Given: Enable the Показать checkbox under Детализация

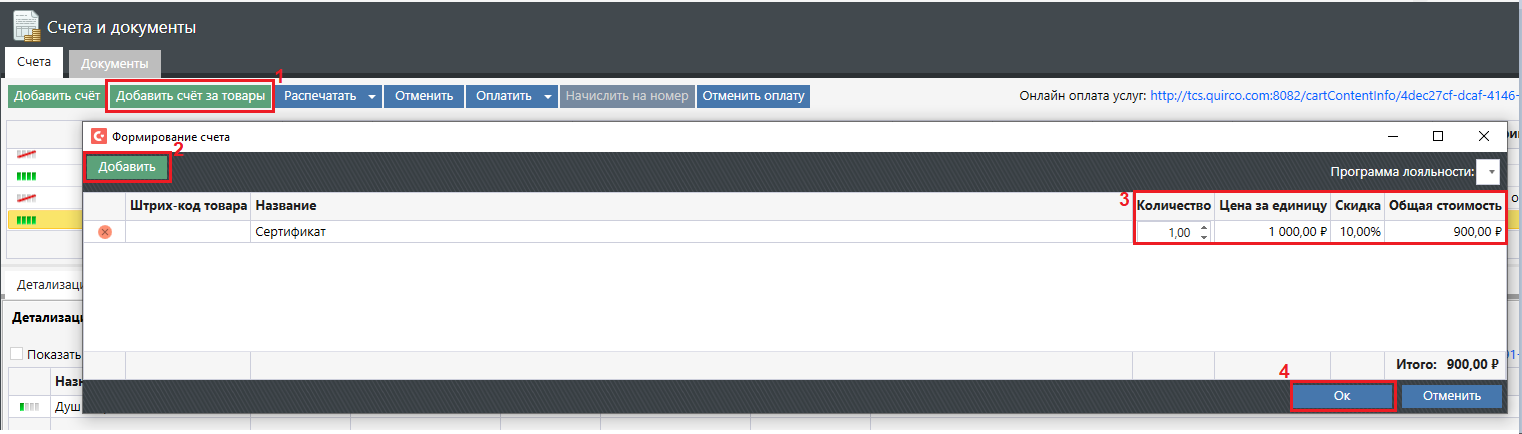Looking at the screenshot, I should tap(16, 354).
